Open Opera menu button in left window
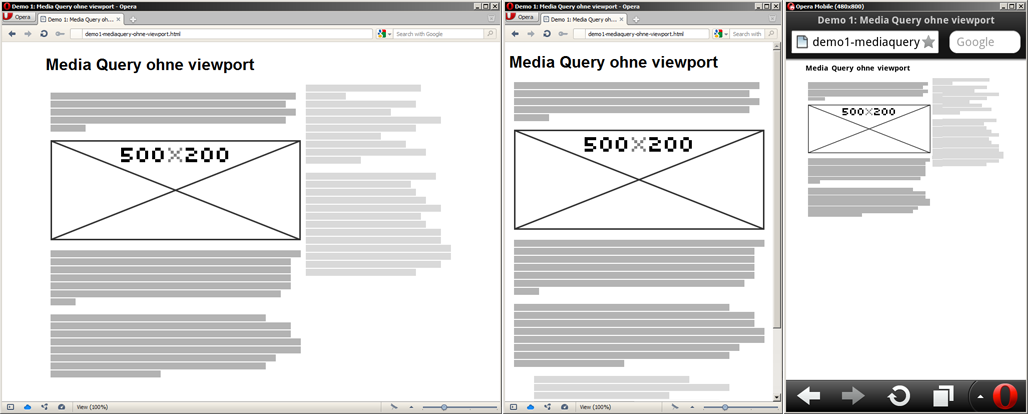 coord(19,18)
